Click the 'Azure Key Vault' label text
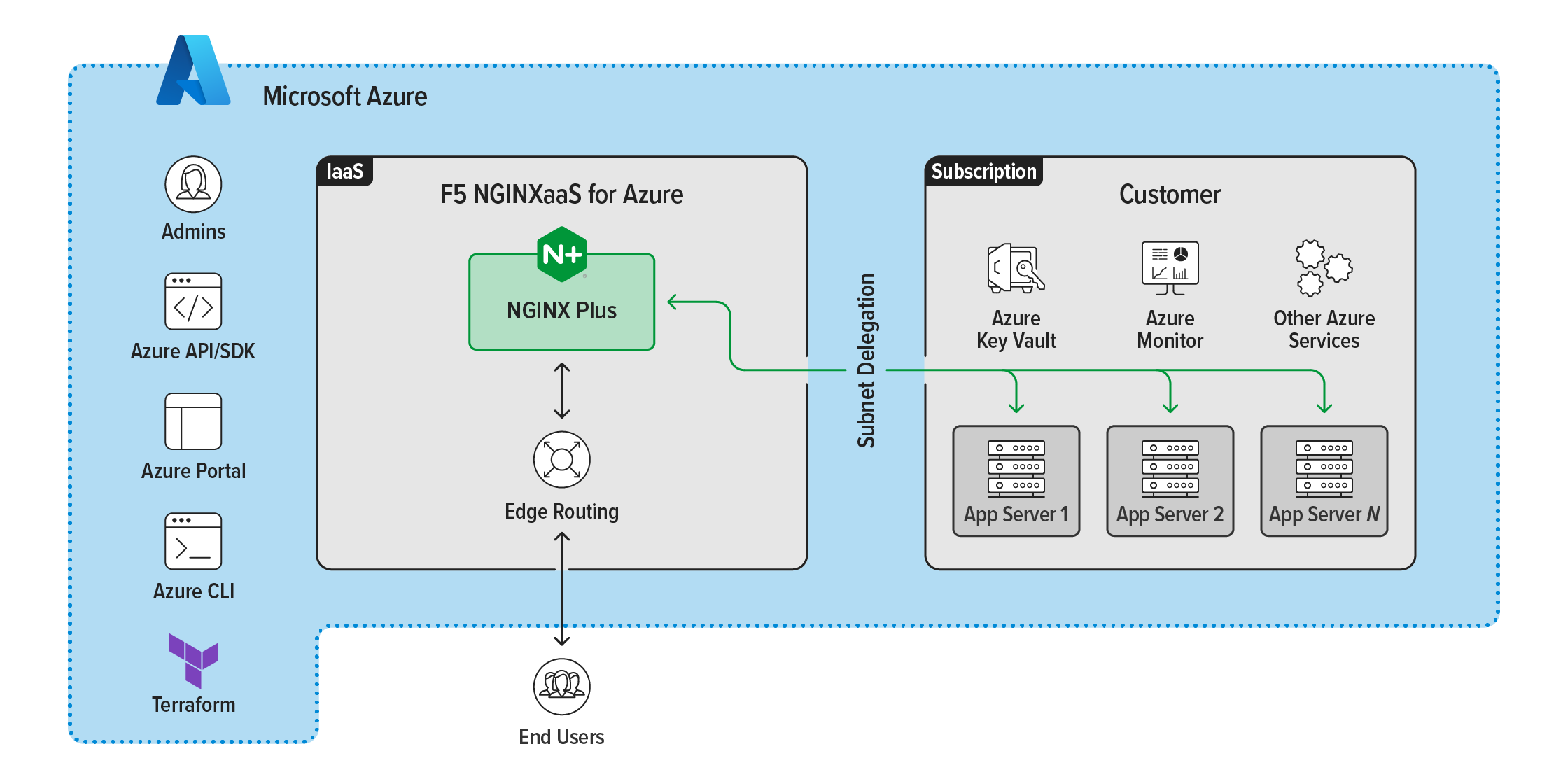This screenshot has height=770, width=1568. (1016, 330)
